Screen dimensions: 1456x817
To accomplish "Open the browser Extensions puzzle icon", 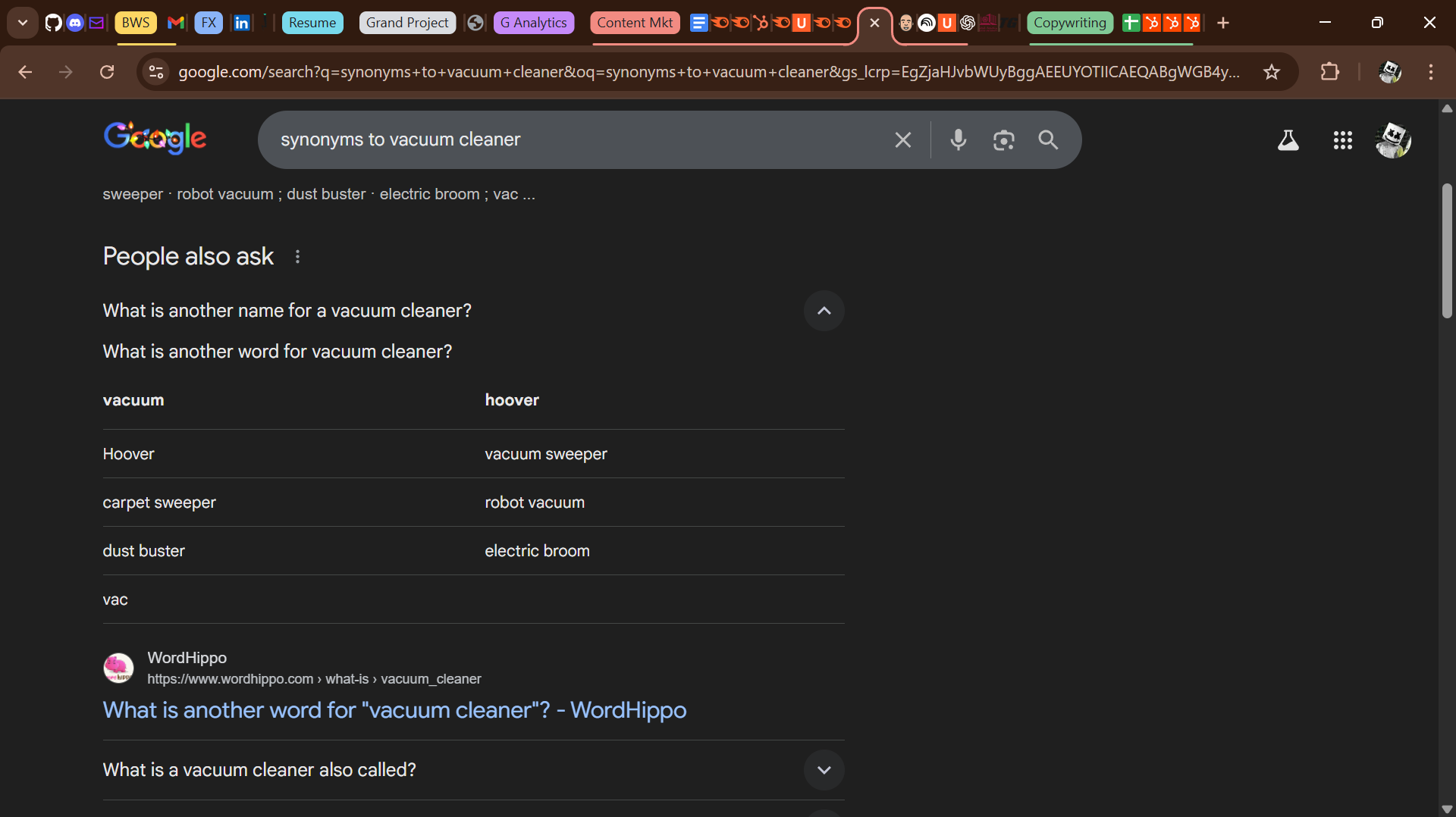I will (x=1331, y=72).
